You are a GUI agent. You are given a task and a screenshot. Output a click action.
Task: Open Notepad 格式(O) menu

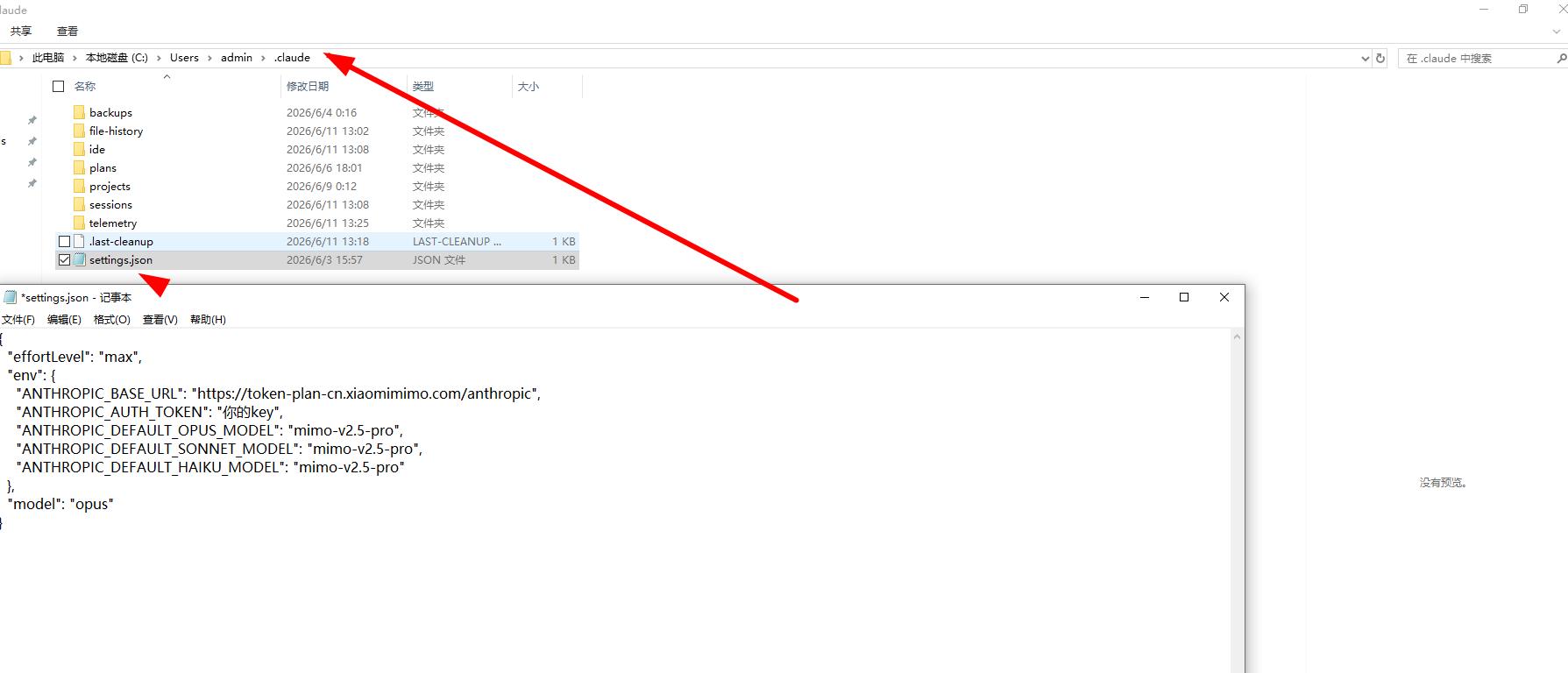click(112, 320)
